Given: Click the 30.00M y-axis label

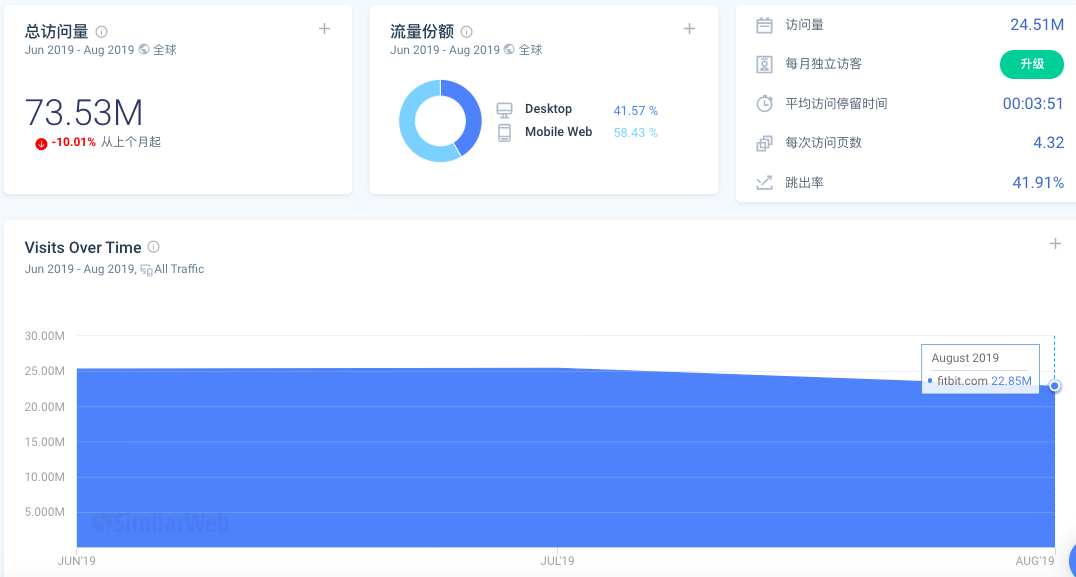Looking at the screenshot, I should (x=45, y=336).
